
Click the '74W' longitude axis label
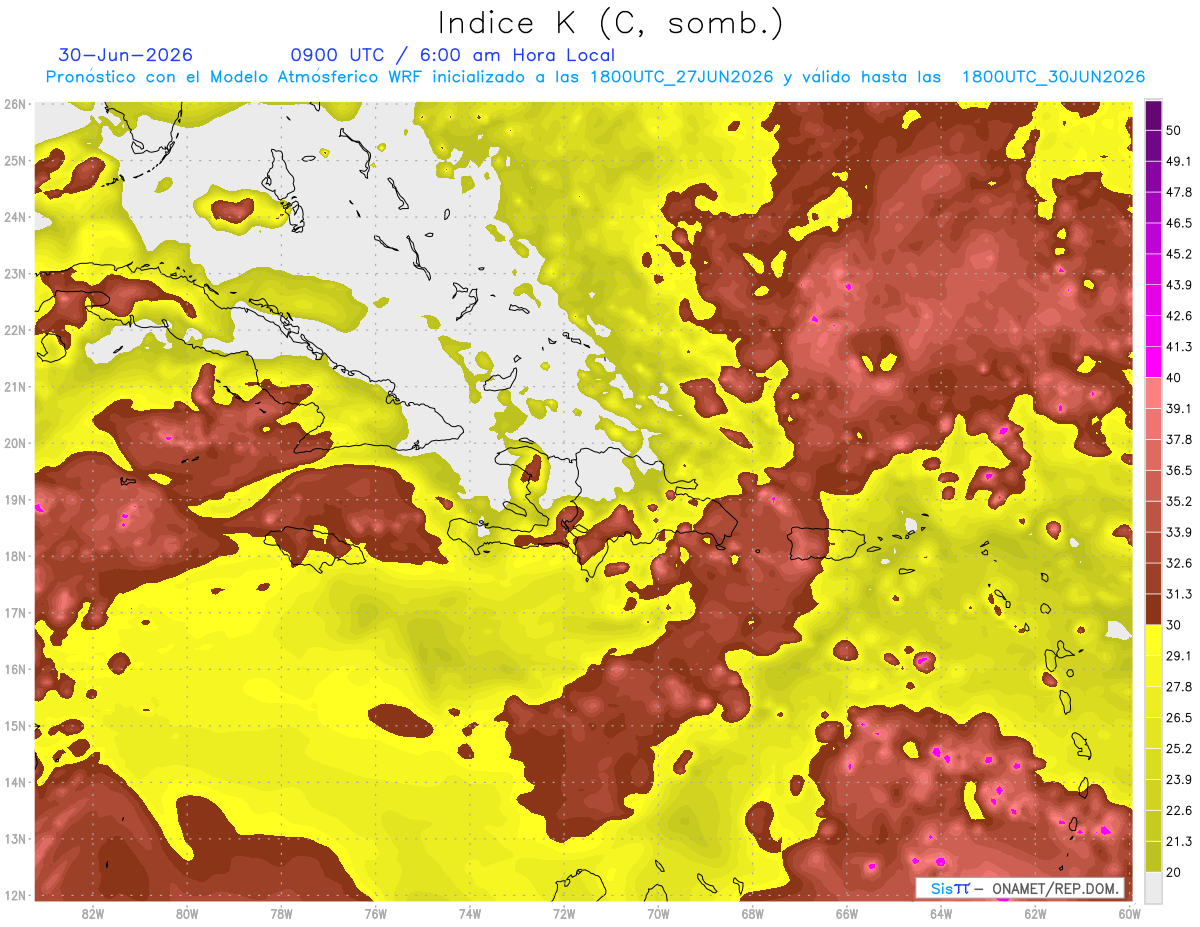[x=470, y=913]
